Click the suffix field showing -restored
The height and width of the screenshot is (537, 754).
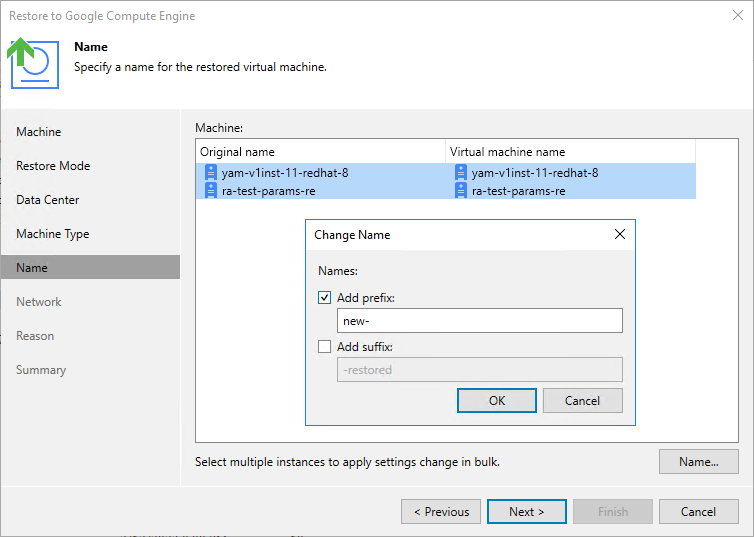coord(480,370)
